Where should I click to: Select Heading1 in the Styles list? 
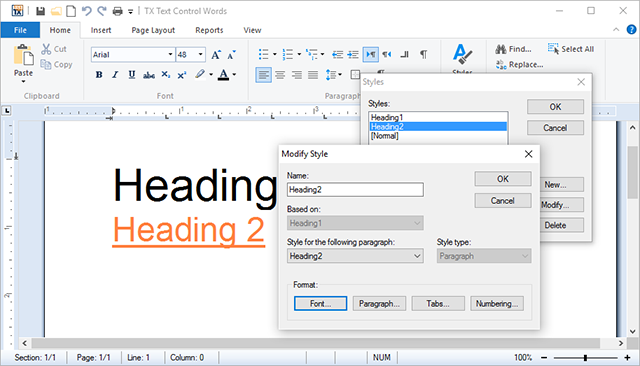(438, 118)
